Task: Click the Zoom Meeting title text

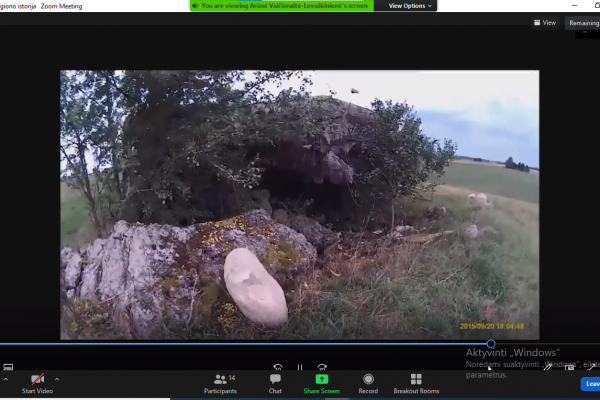Action: [x=61, y=6]
